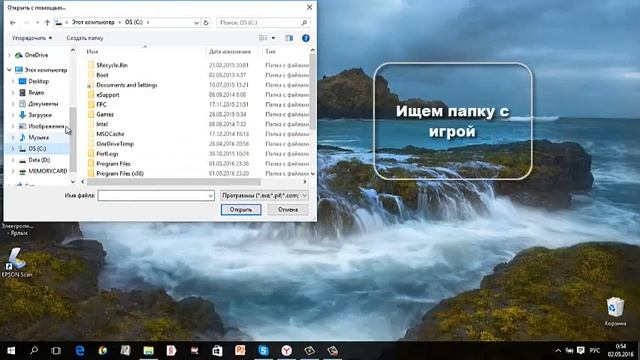Go up one folder level arrow
The width and height of the screenshot is (640, 360).
pyautogui.click(x=47, y=22)
